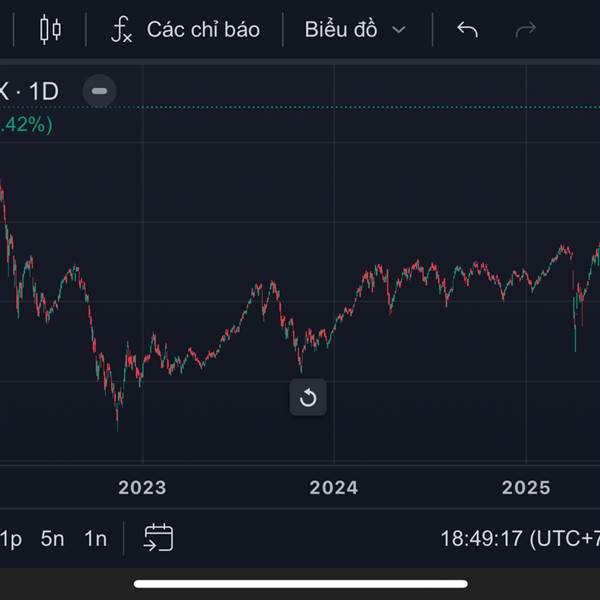Tap the undo arrow
Screen dimensions: 600x600
(x=467, y=30)
